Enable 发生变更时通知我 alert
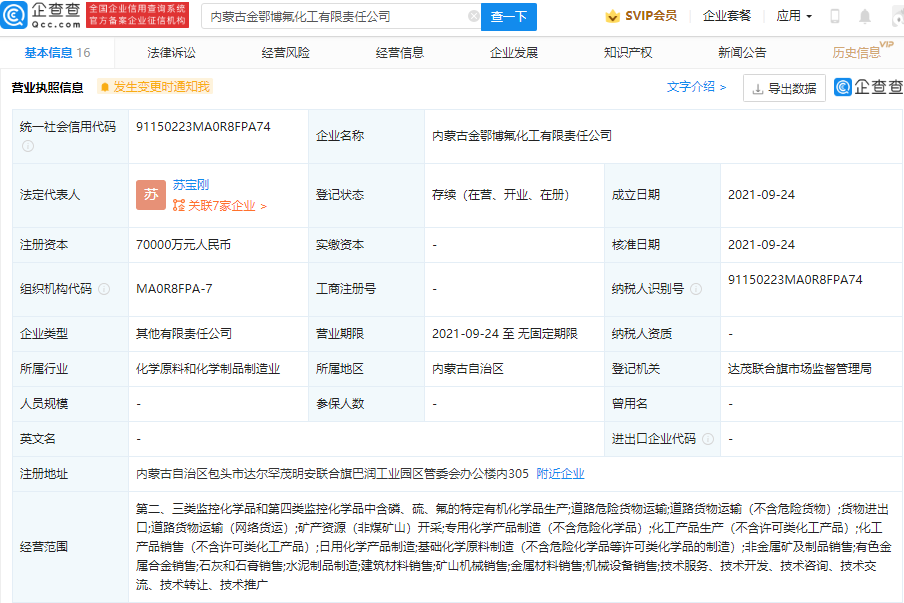904x603 pixels. pyautogui.click(x=154, y=87)
